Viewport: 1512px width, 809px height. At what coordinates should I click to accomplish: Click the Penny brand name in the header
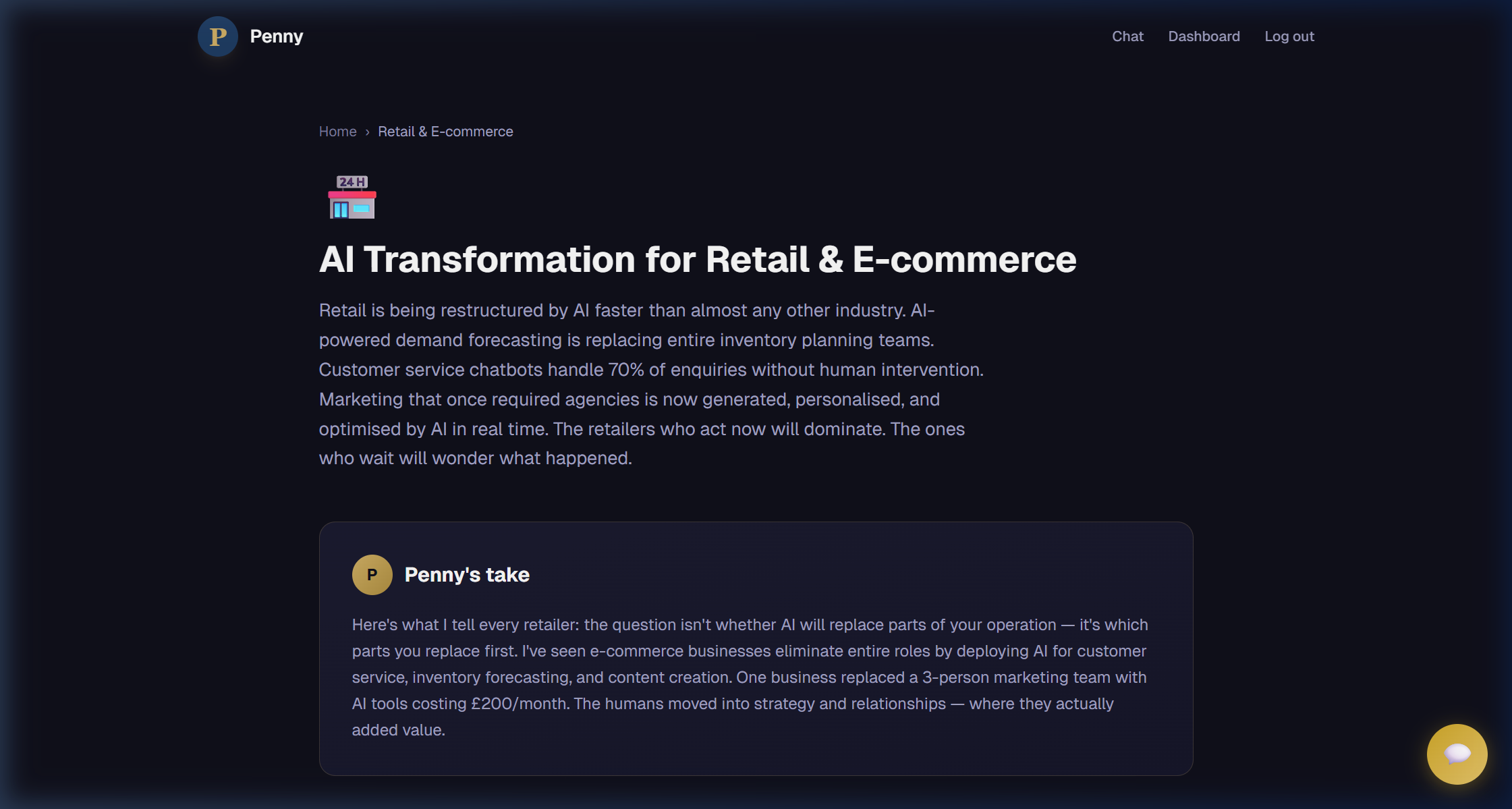click(276, 36)
